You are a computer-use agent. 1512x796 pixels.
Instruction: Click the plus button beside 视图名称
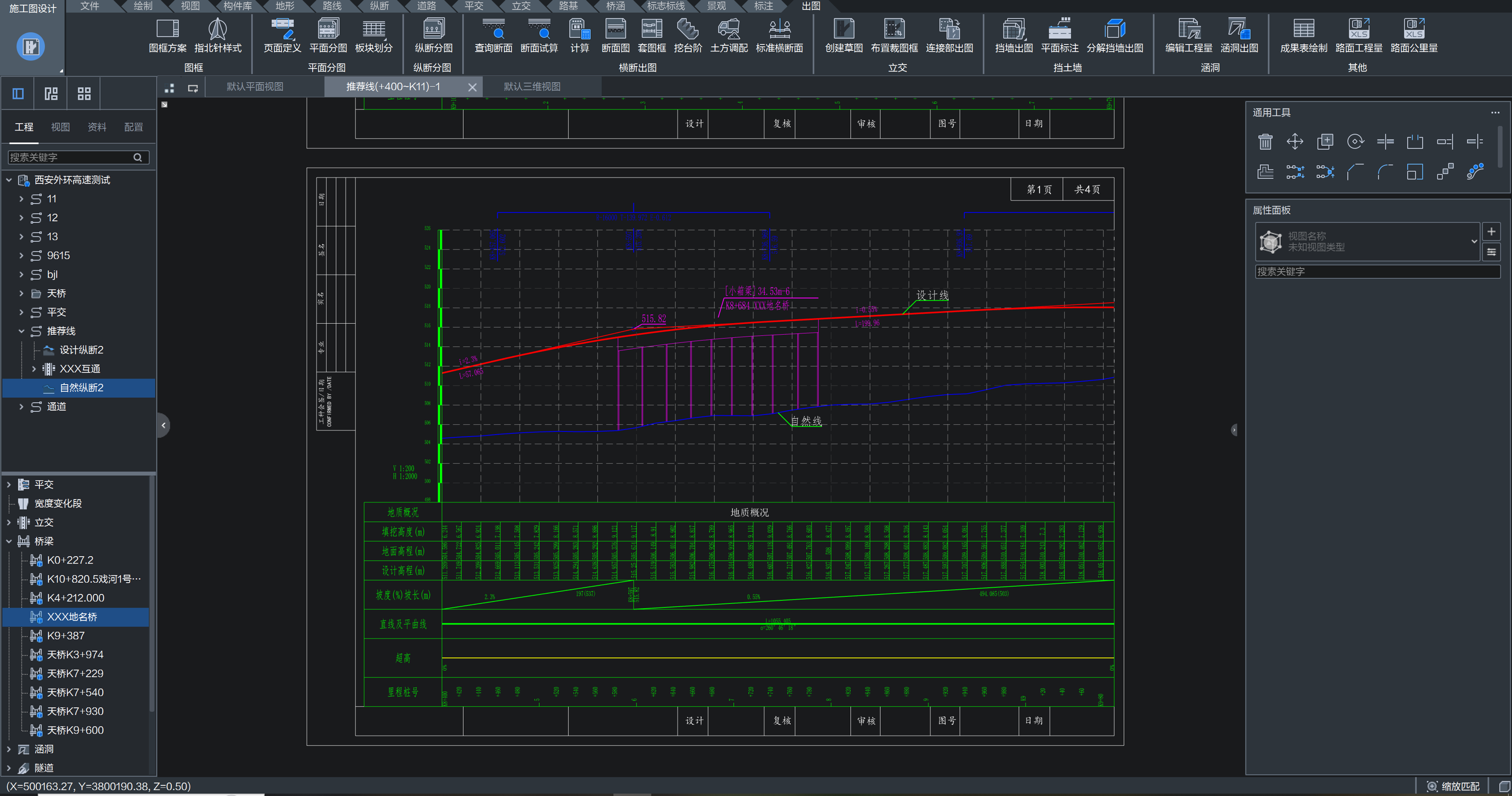pyautogui.click(x=1491, y=231)
